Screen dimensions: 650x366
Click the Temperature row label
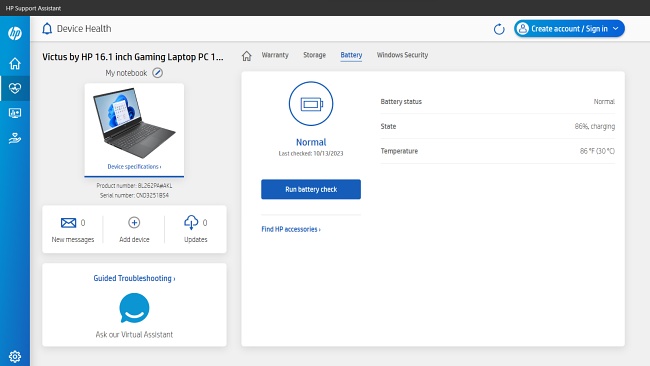click(x=399, y=151)
